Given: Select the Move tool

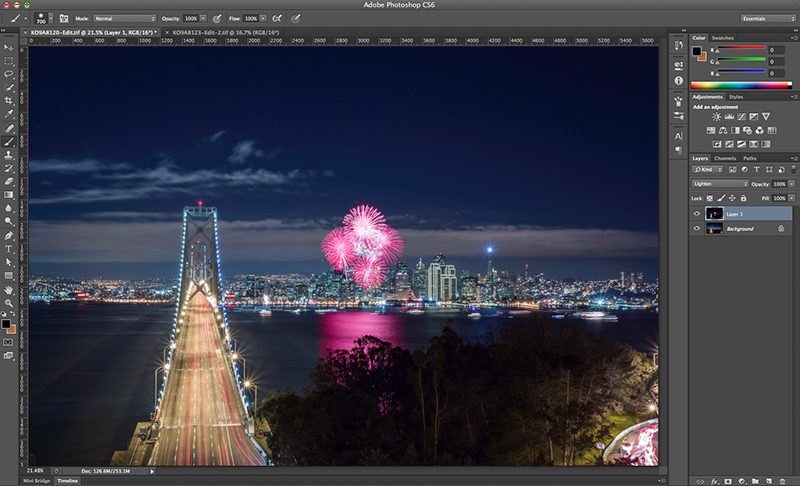Looking at the screenshot, I should [x=9, y=47].
